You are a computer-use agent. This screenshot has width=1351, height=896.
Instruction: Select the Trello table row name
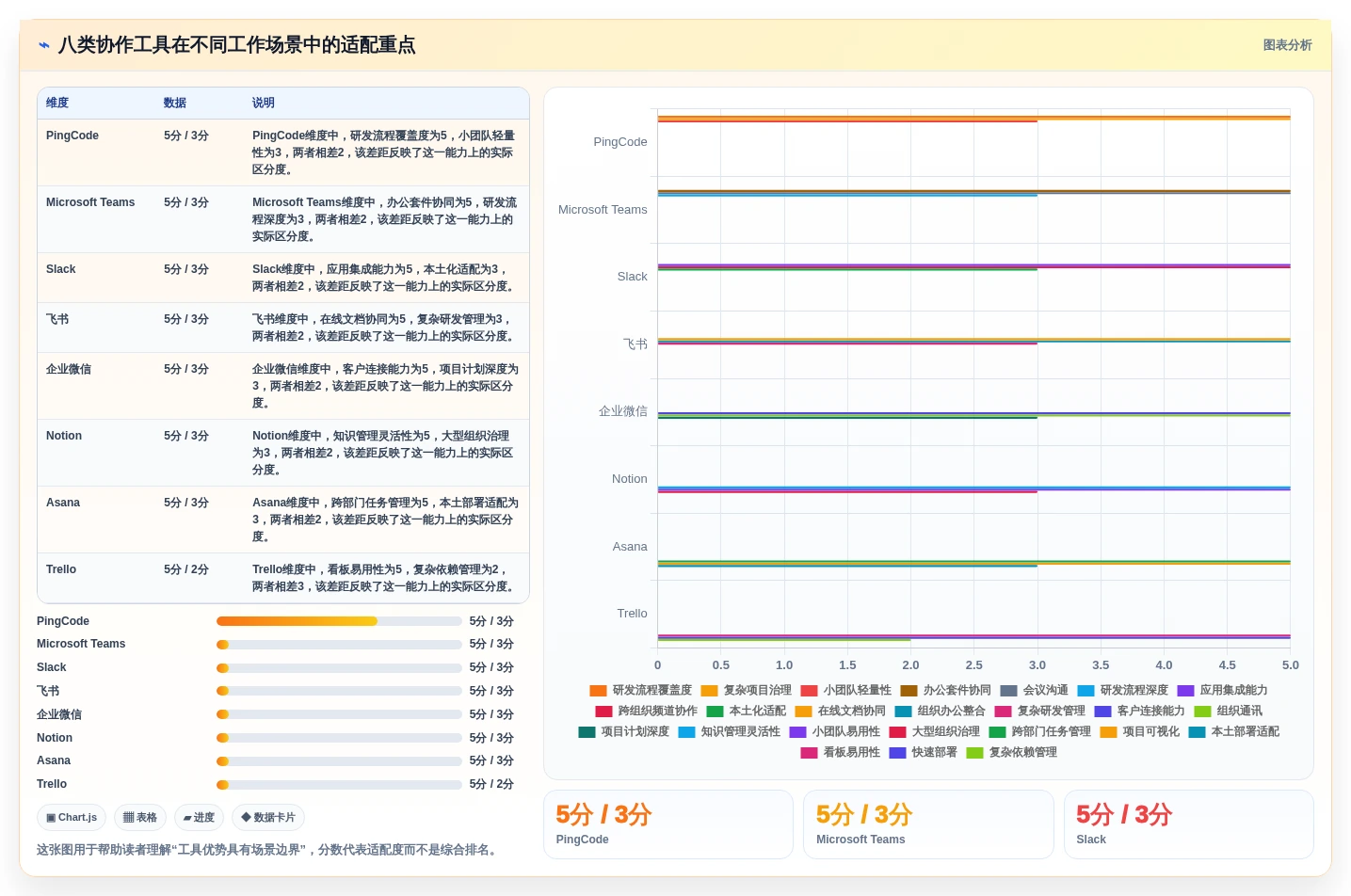pyautogui.click(x=61, y=569)
